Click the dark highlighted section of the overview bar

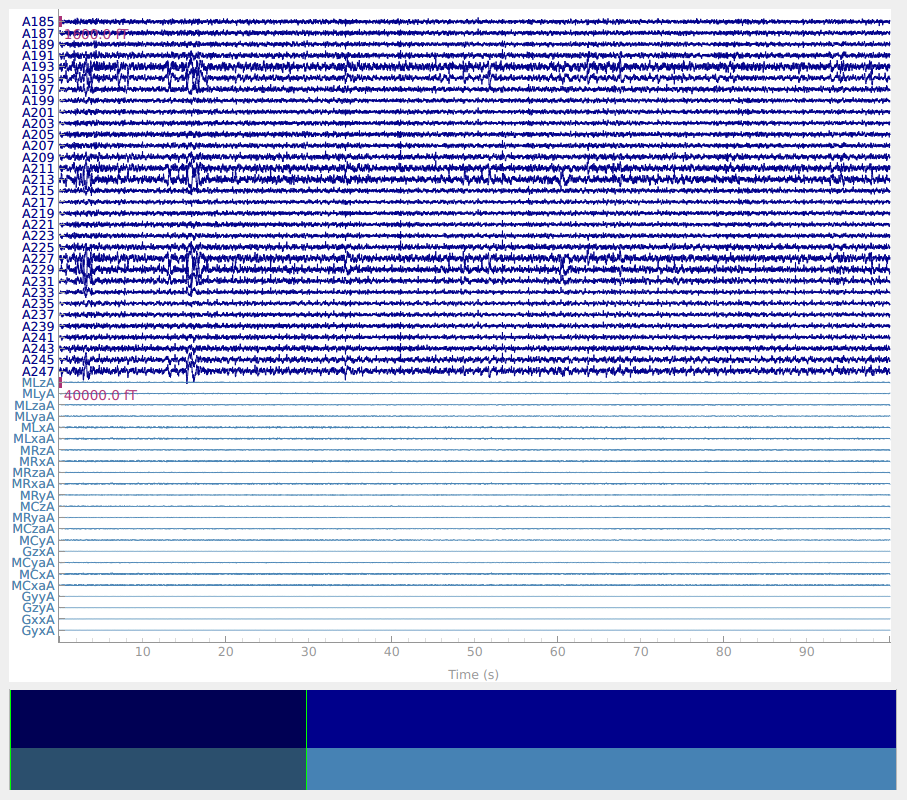pyautogui.click(x=158, y=720)
